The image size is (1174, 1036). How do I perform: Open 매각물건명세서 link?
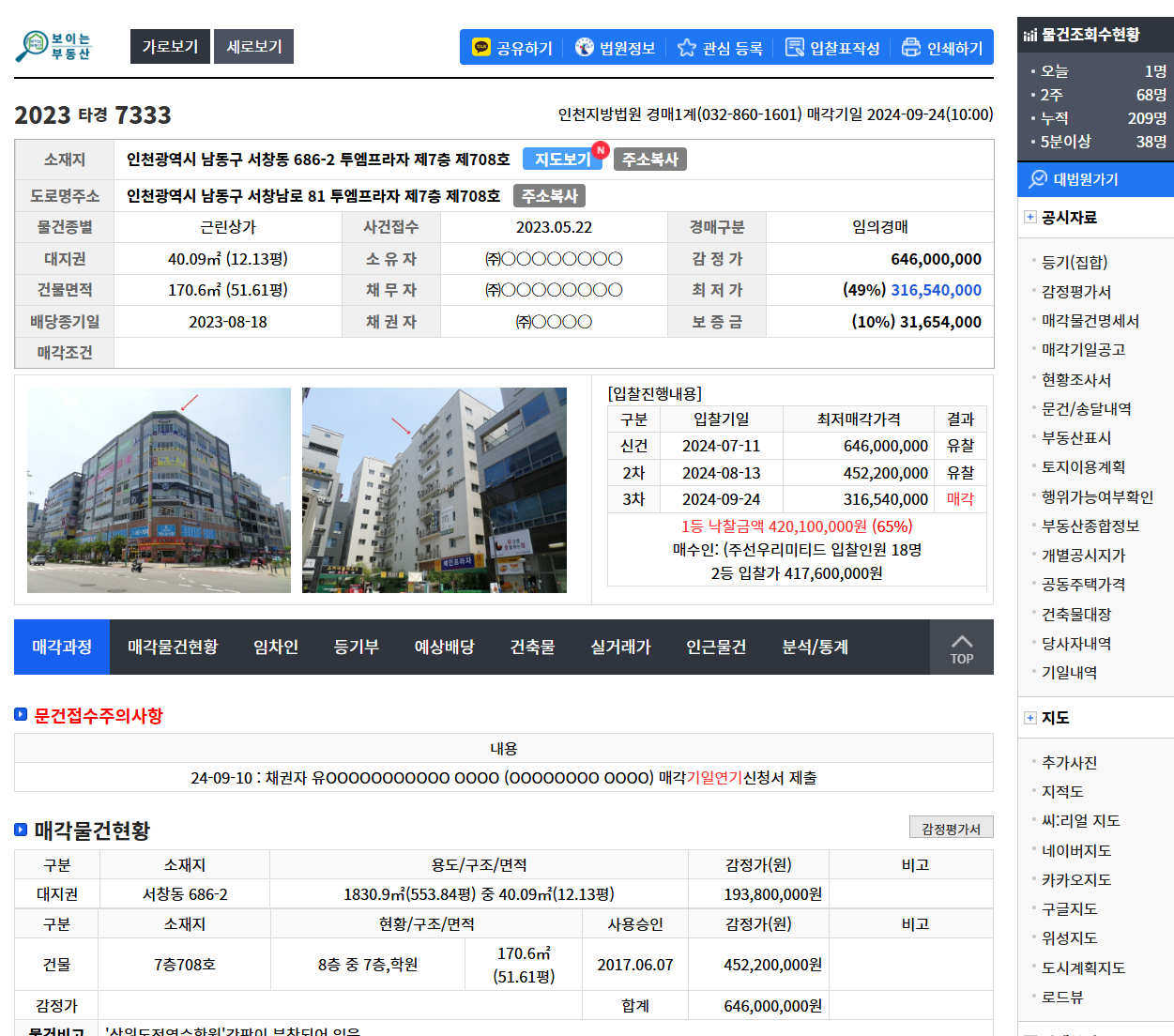coord(1090,321)
